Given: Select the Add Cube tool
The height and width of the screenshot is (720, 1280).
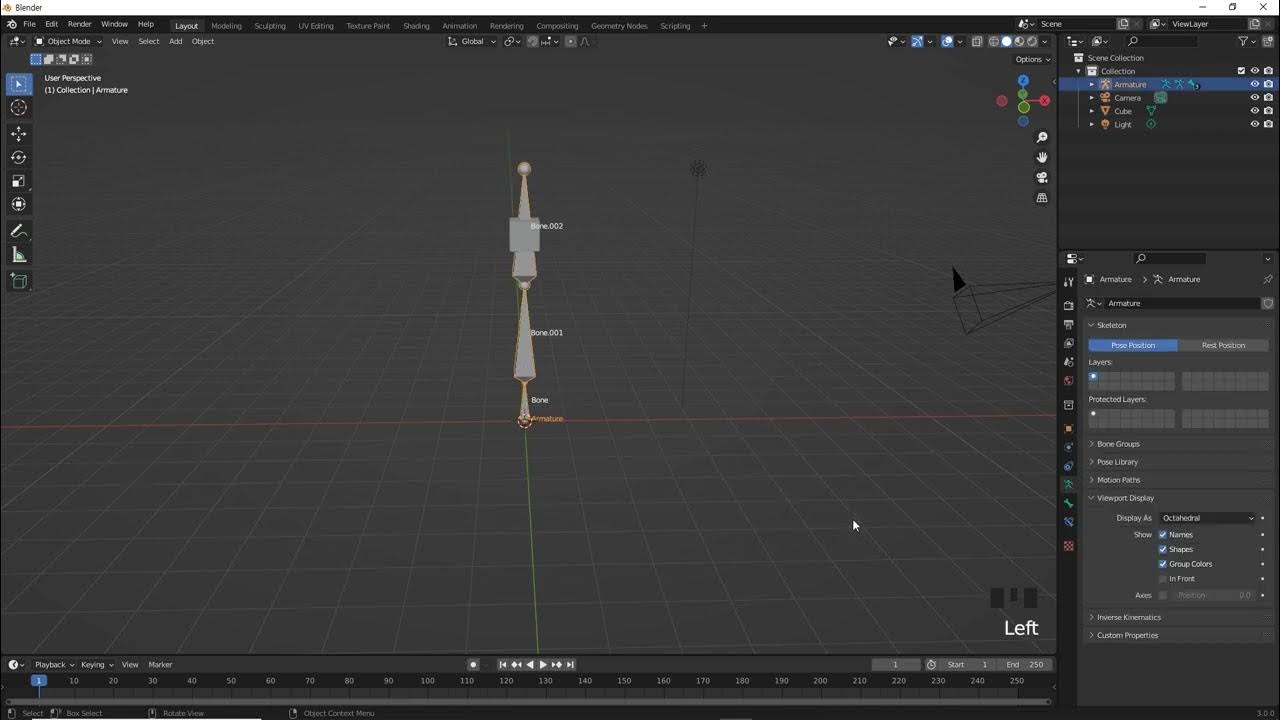Looking at the screenshot, I should click(x=19, y=281).
